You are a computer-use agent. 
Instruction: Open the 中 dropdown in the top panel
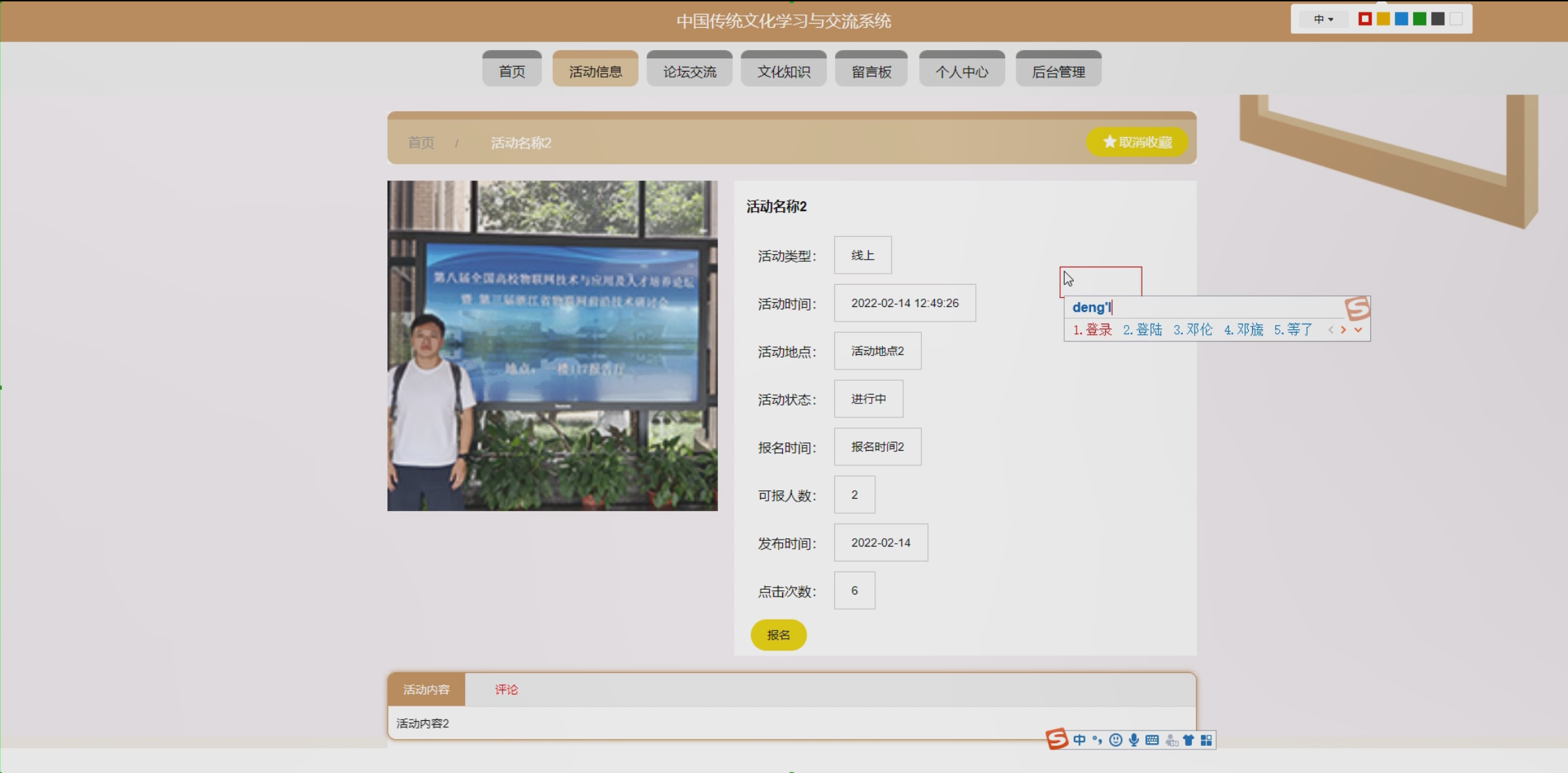click(x=1323, y=19)
